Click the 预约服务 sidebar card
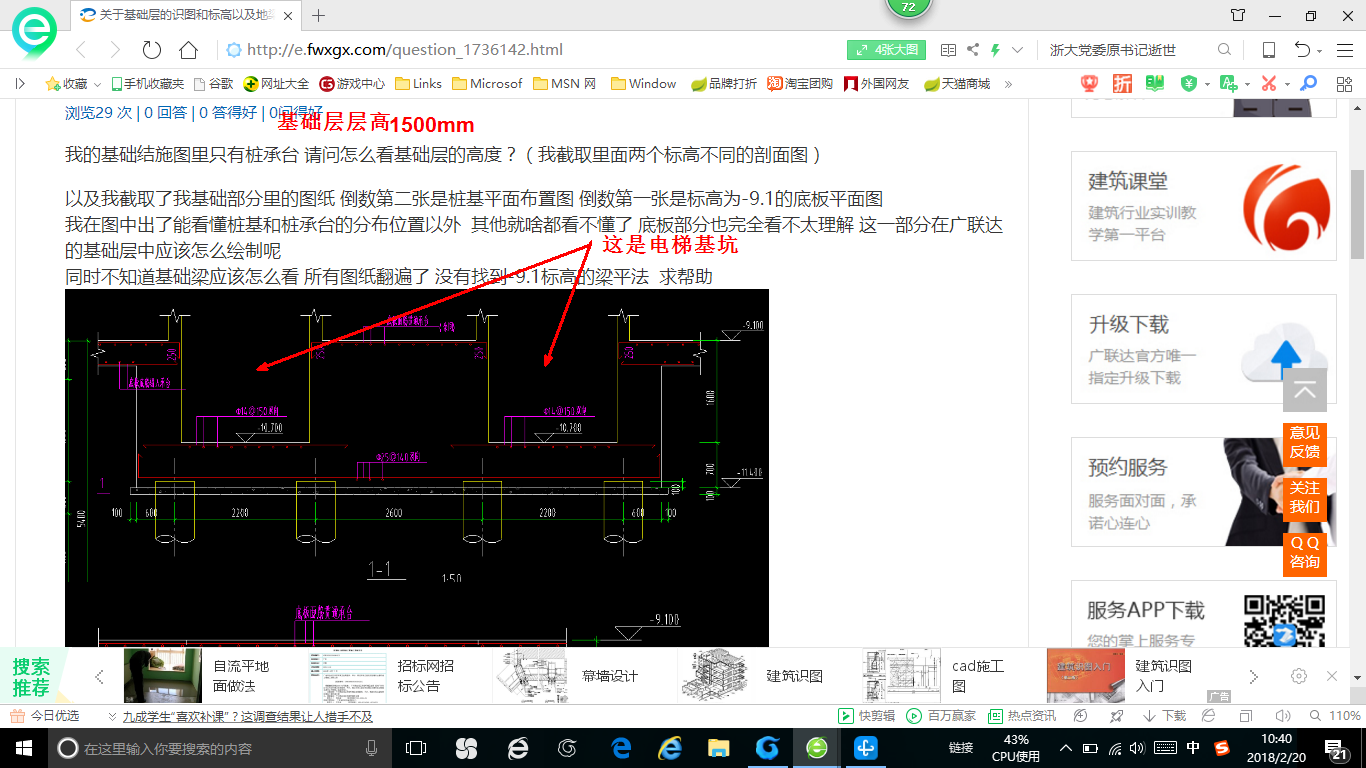Screen dimensions: 1366x768 tap(1203, 492)
